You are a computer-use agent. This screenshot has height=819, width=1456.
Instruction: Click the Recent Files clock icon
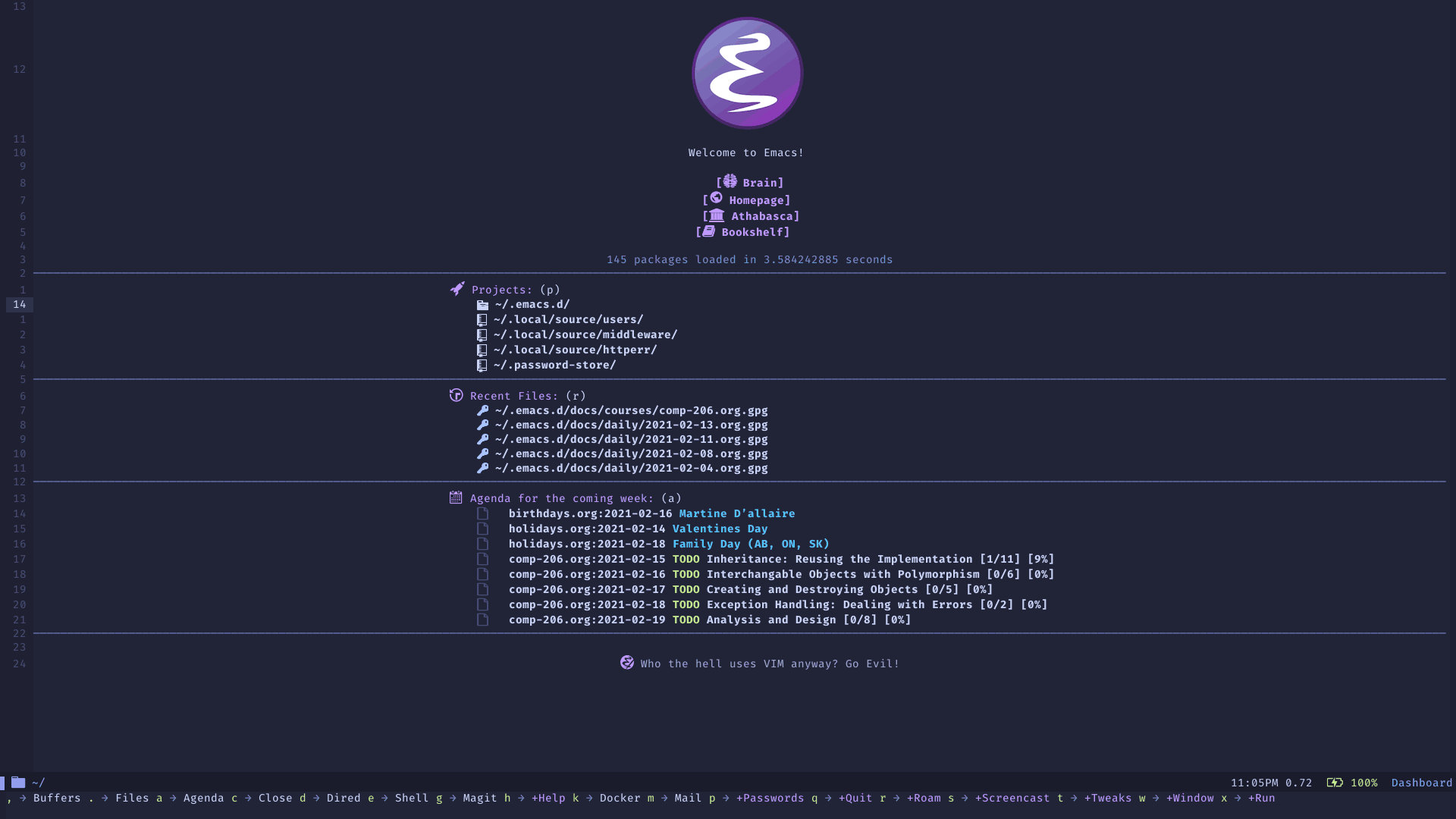click(x=456, y=394)
